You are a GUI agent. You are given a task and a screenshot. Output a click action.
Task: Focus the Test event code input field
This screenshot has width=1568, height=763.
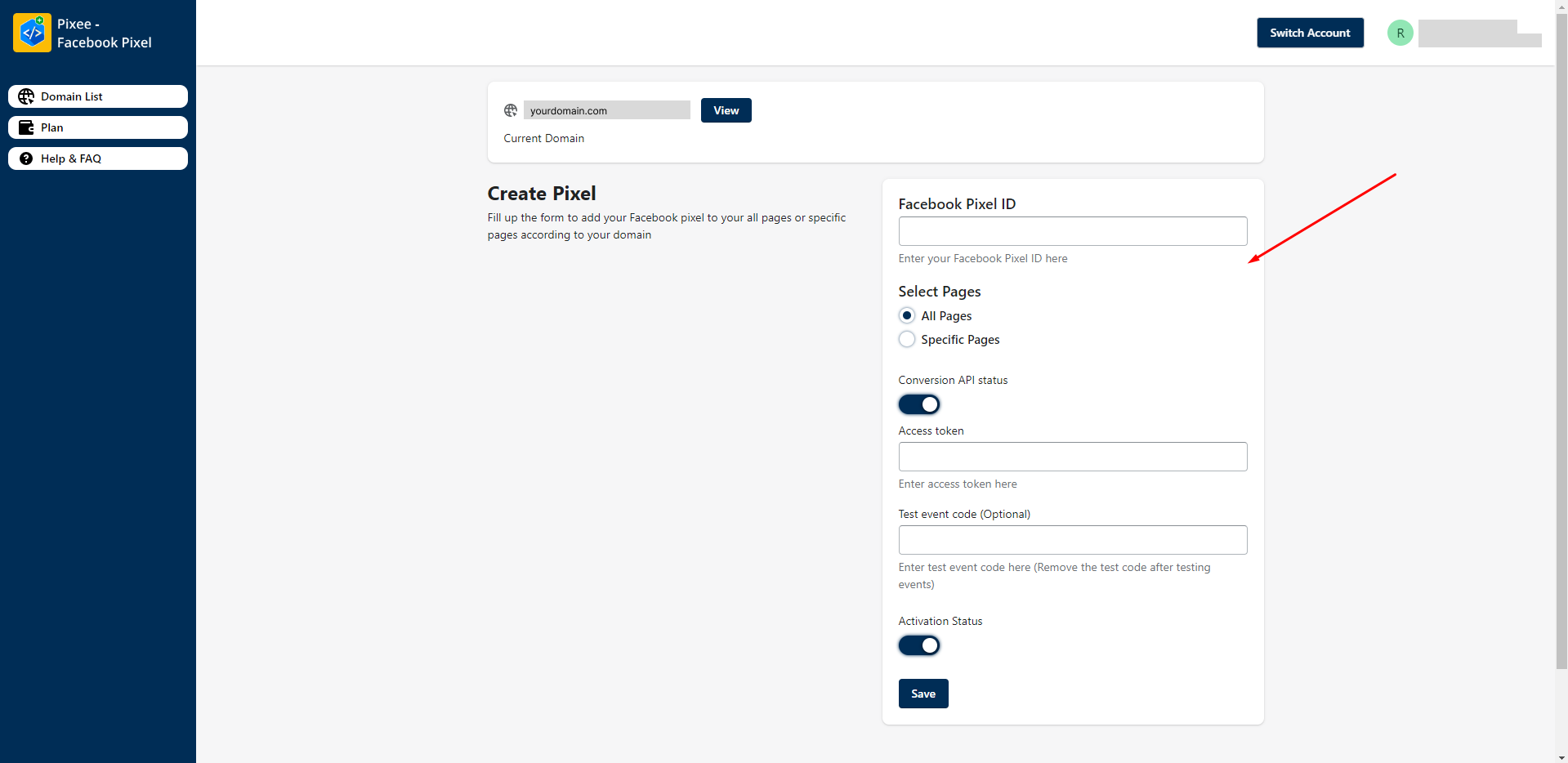click(1073, 540)
